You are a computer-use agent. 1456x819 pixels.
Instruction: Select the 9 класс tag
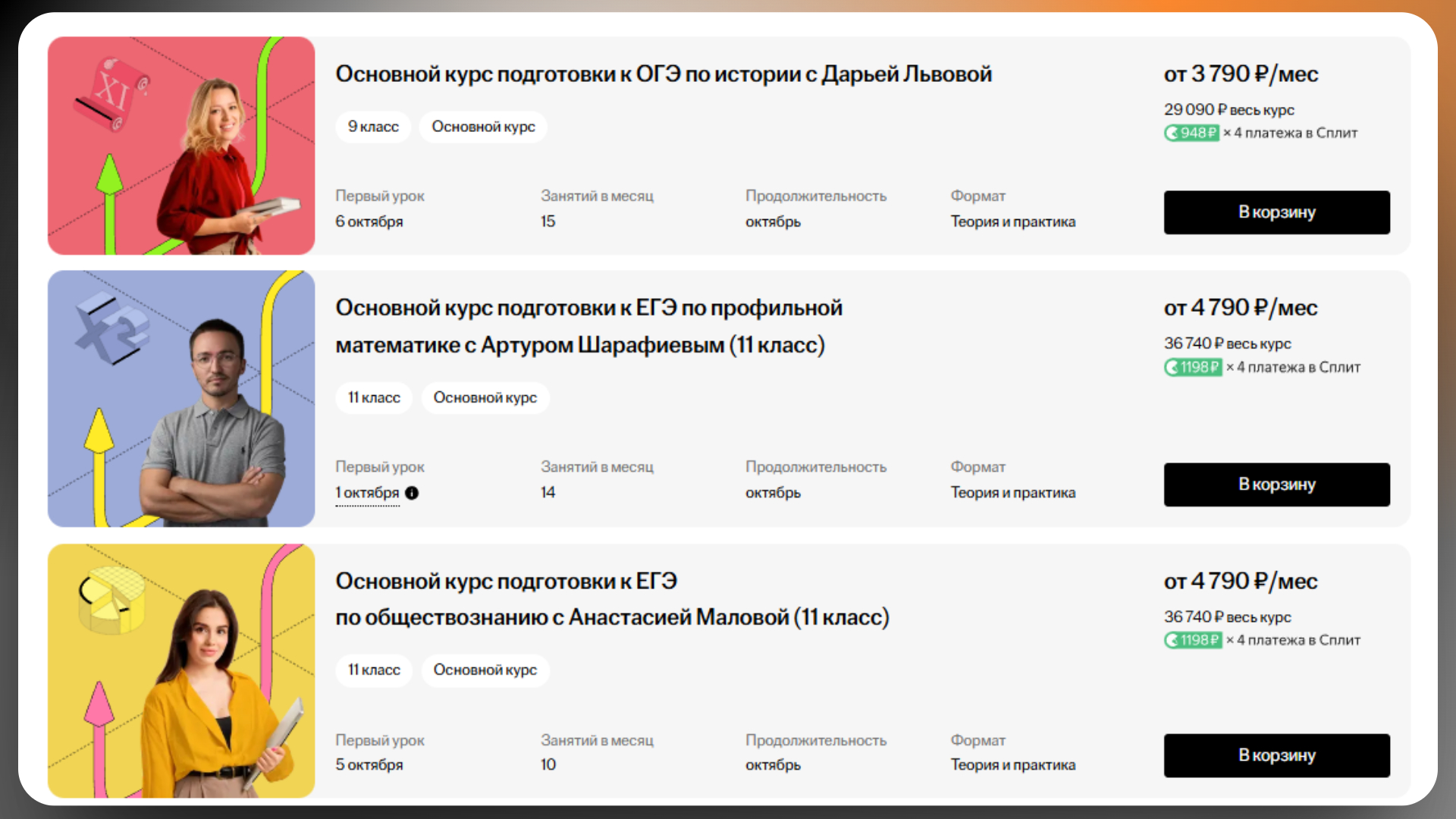pyautogui.click(x=373, y=127)
